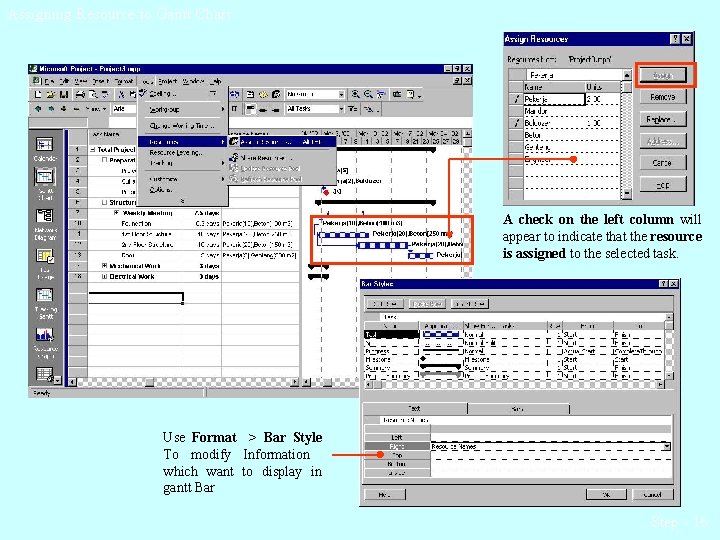Click Cancel in Bar Styles dialog
Image resolution: width=720 pixels, height=540 pixels.
click(652, 495)
